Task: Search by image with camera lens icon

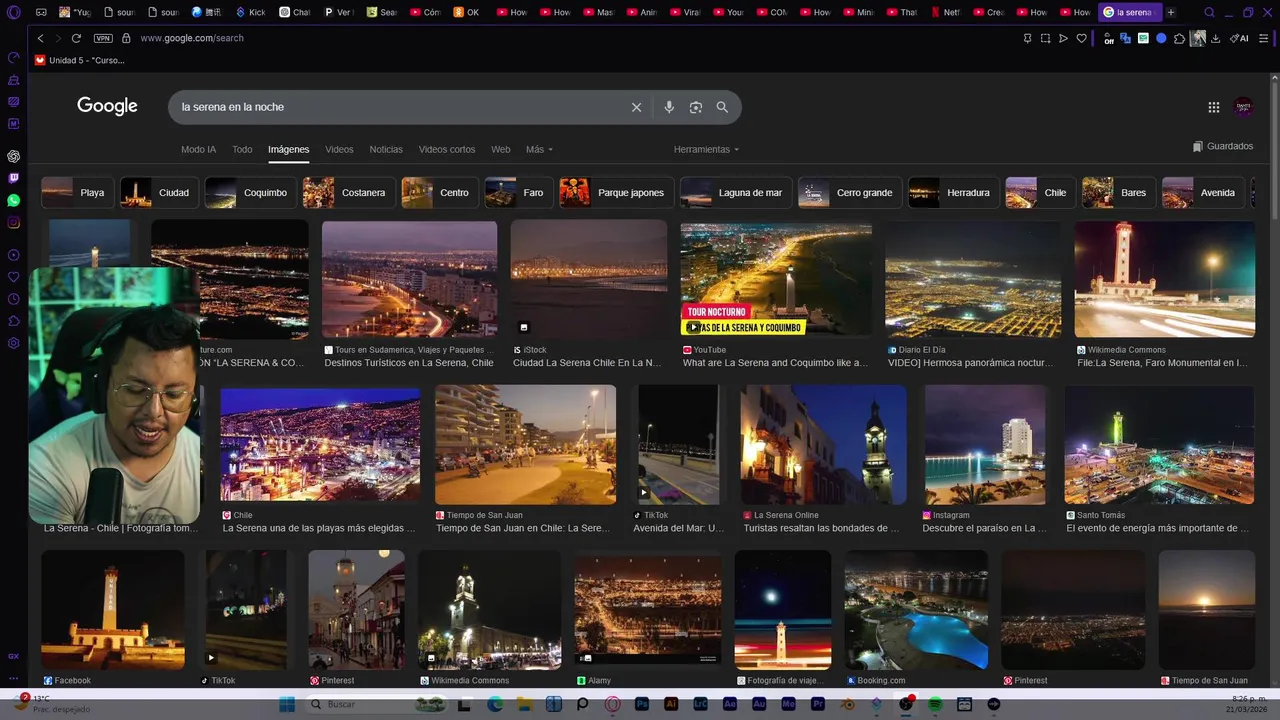Action: [x=696, y=107]
